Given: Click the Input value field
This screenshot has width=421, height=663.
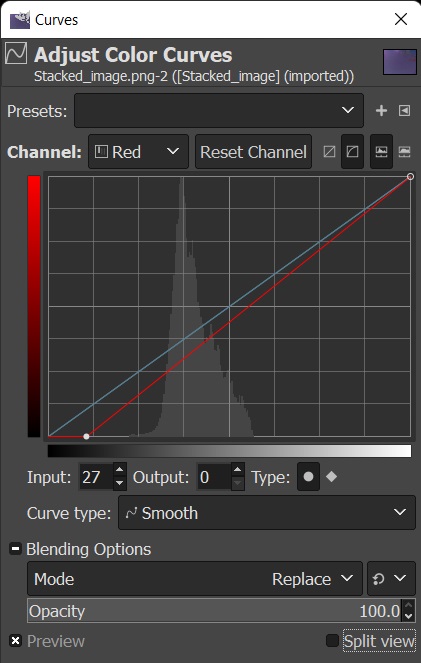Looking at the screenshot, I should (96, 477).
